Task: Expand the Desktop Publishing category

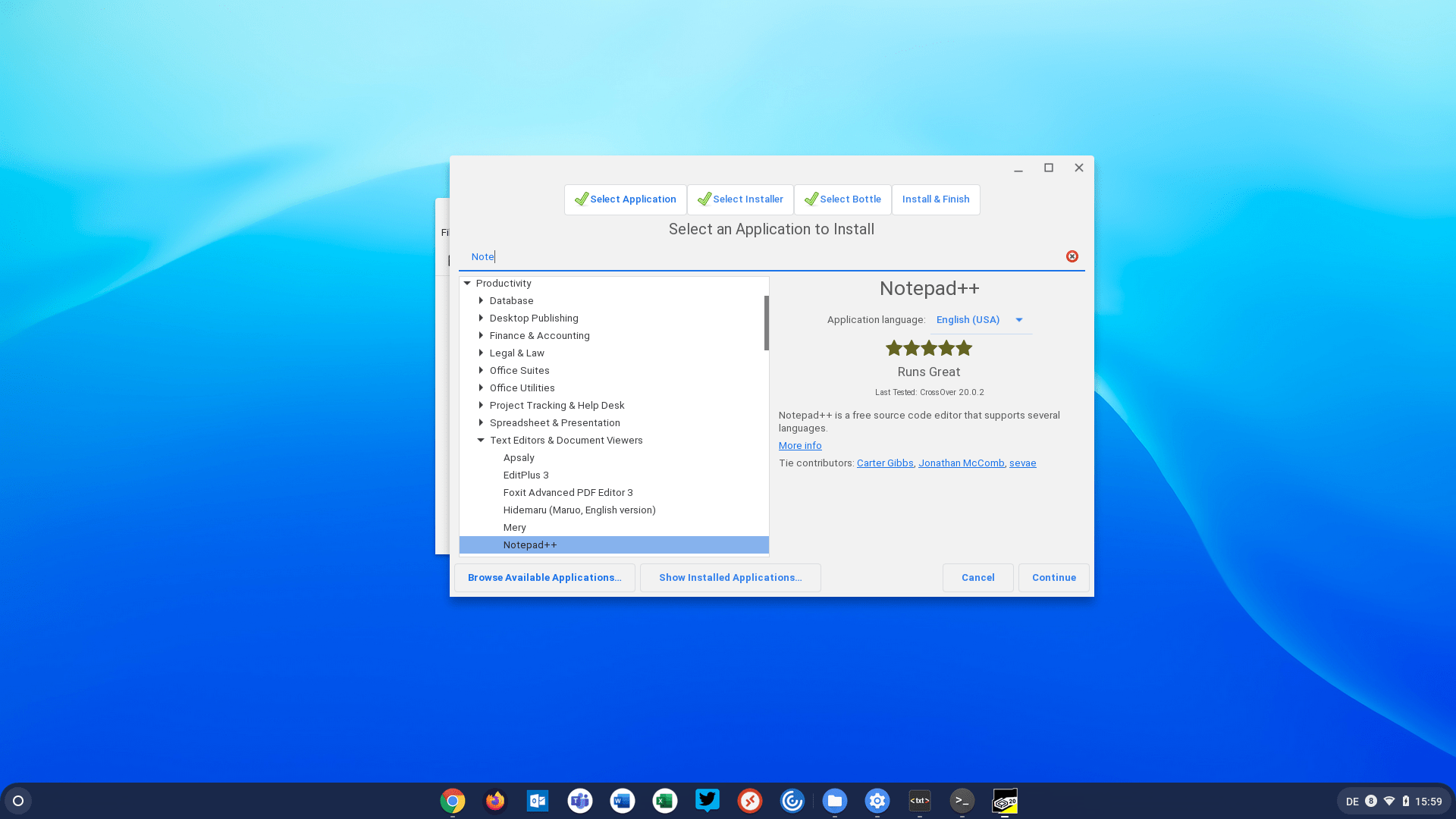Action: (481, 318)
